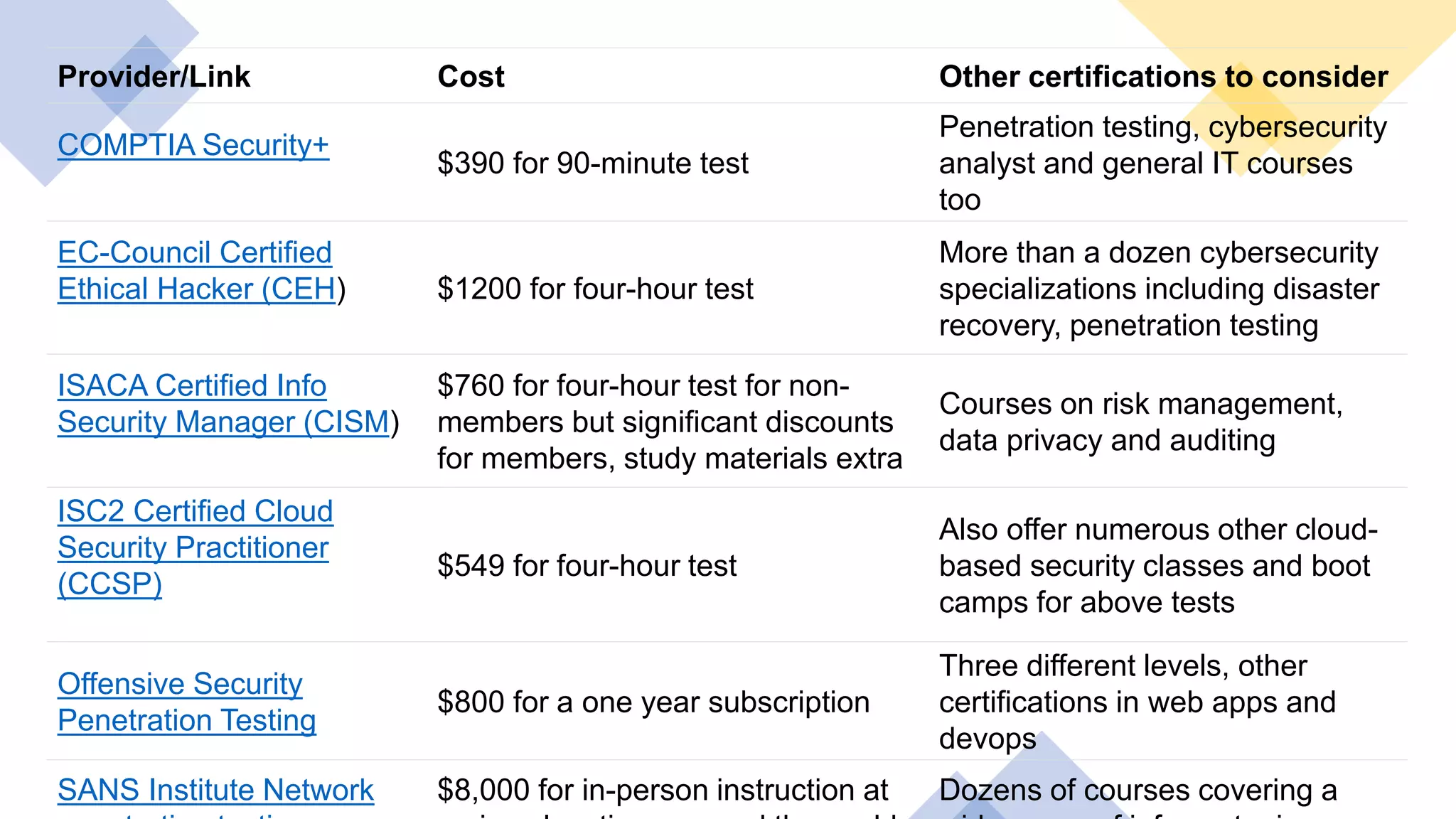The height and width of the screenshot is (819, 1456).
Task: Click the cloud-based security classes description
Action: coord(1157,566)
